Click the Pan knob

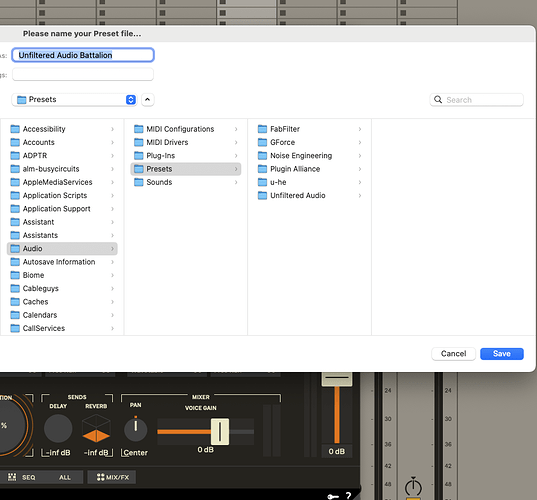[136, 429]
